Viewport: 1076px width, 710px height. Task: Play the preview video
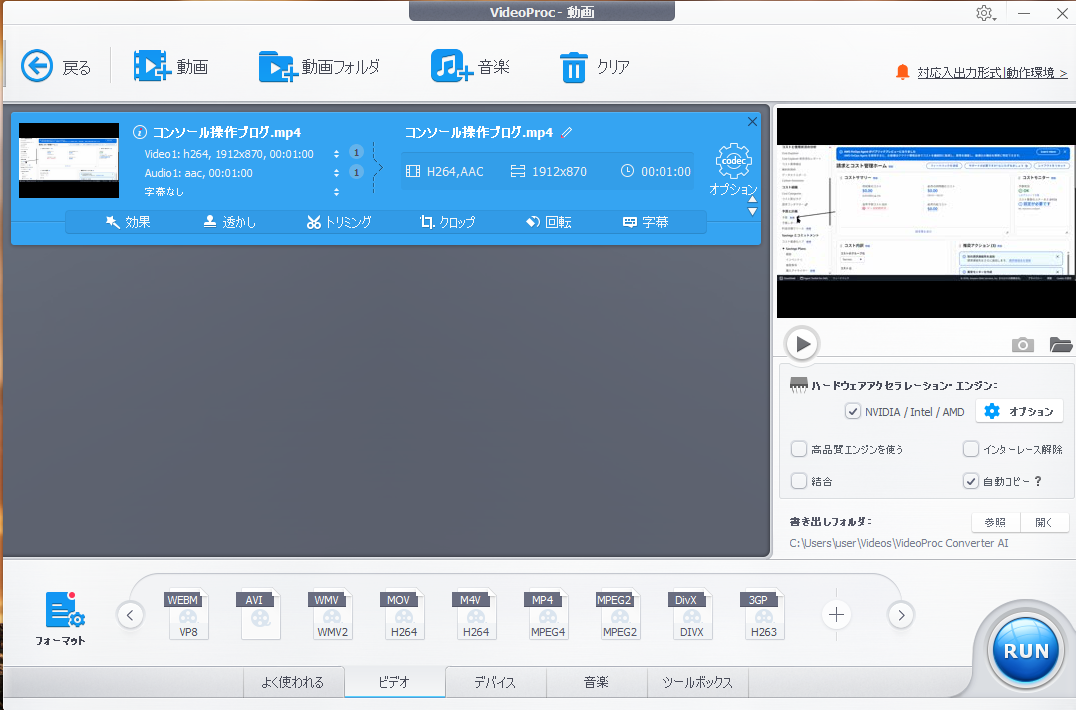coord(802,344)
